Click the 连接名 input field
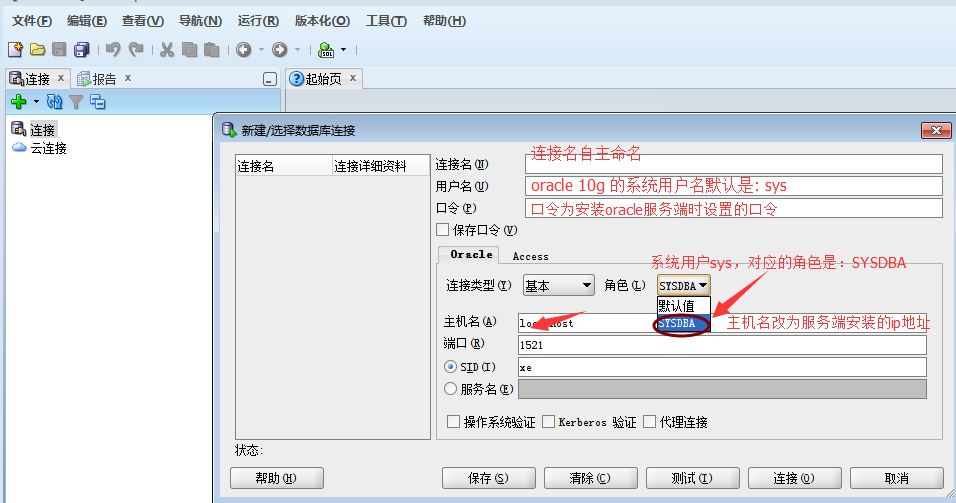Viewport: 956px width, 503px height. pyautogui.click(x=733, y=163)
